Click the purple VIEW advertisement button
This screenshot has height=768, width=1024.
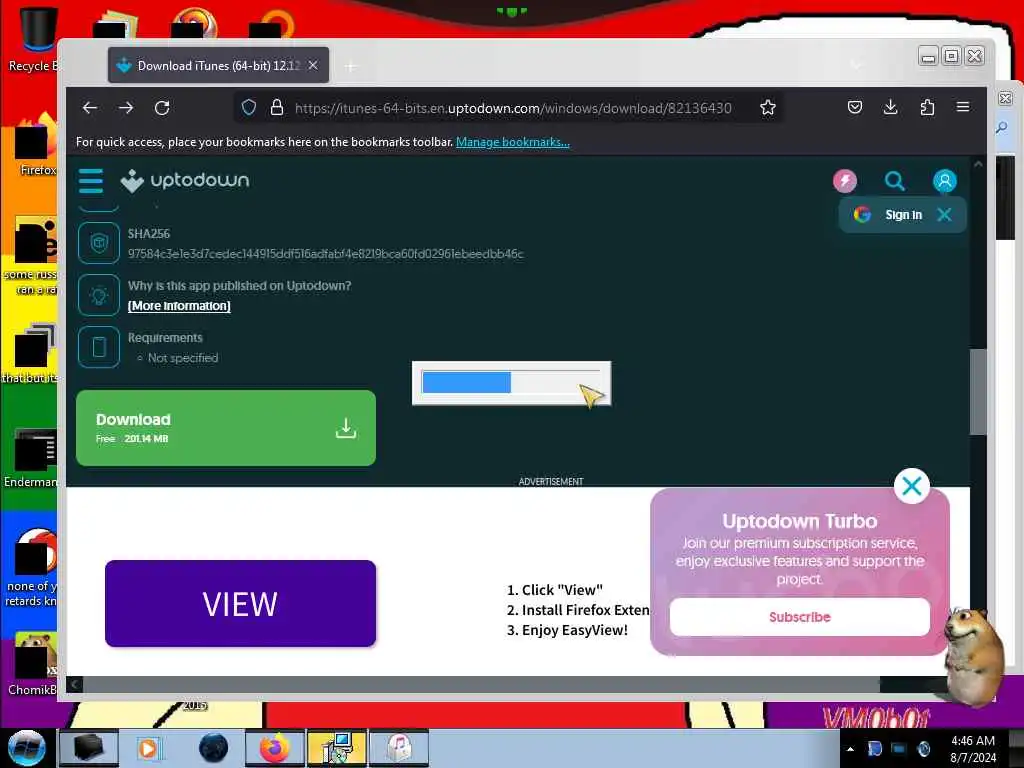point(240,603)
